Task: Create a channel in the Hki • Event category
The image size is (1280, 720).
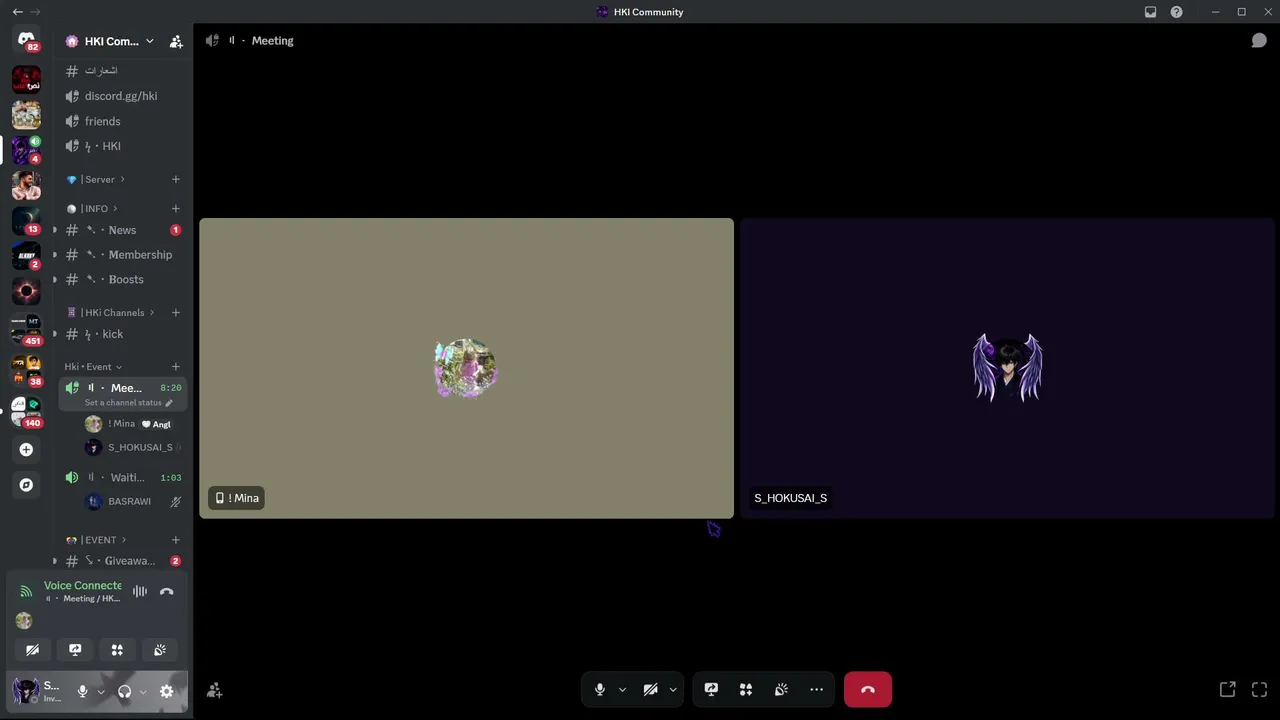Action: click(176, 367)
